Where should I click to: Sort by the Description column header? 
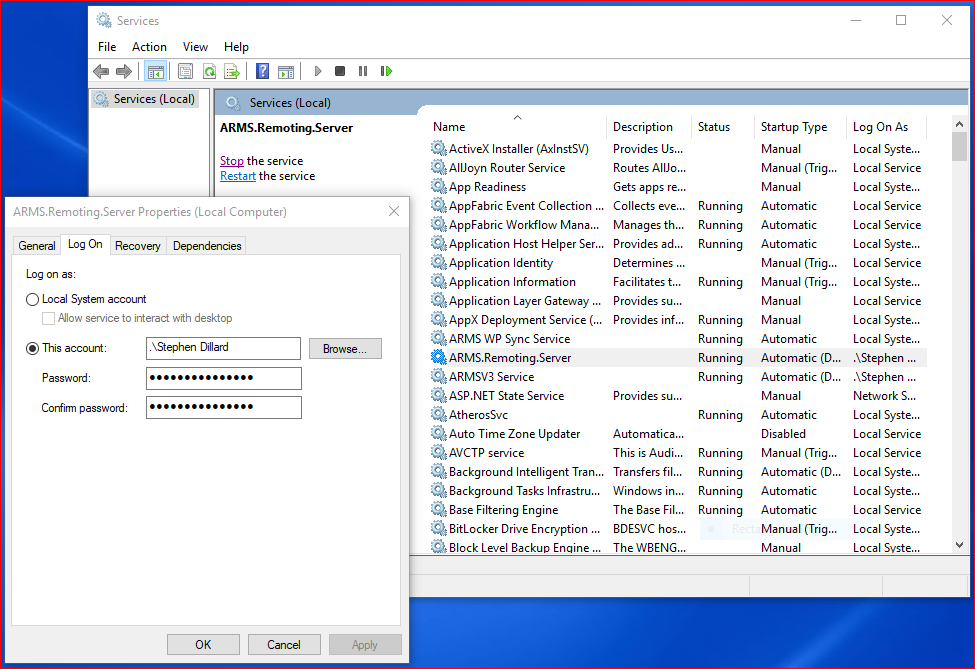[649, 127]
